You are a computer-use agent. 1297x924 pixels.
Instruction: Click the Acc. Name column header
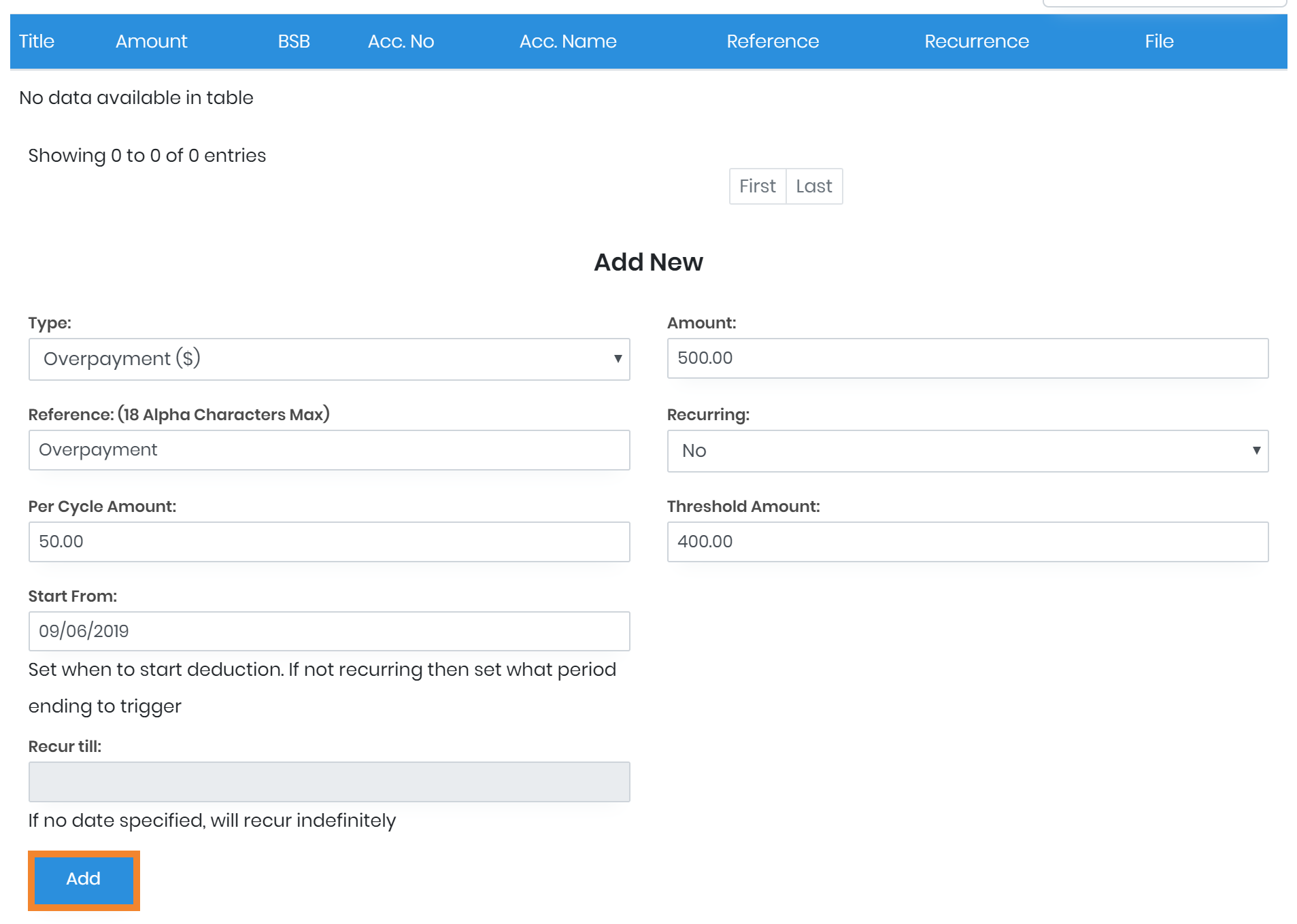pyautogui.click(x=568, y=41)
